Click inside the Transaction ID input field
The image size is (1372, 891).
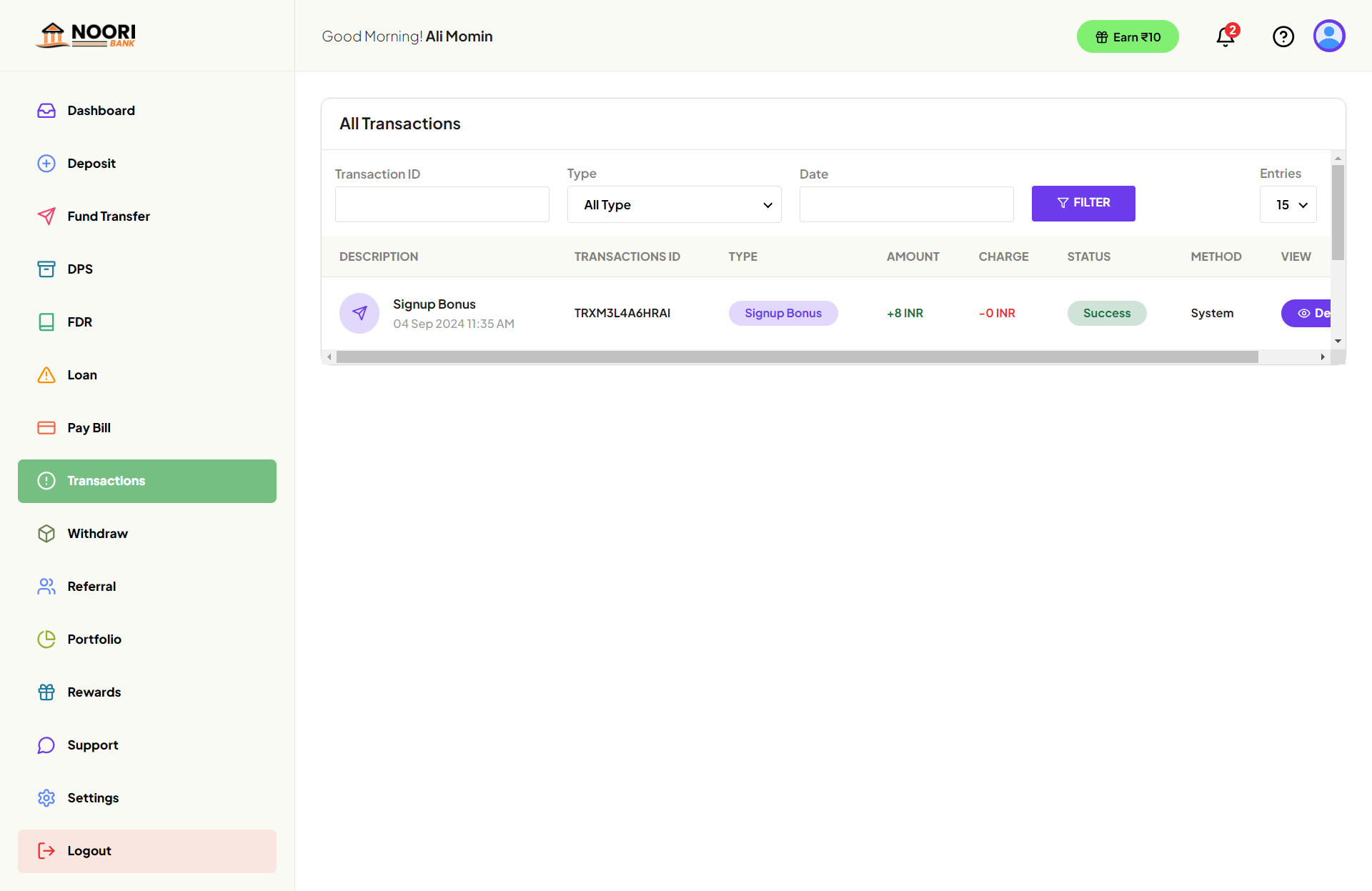click(442, 204)
